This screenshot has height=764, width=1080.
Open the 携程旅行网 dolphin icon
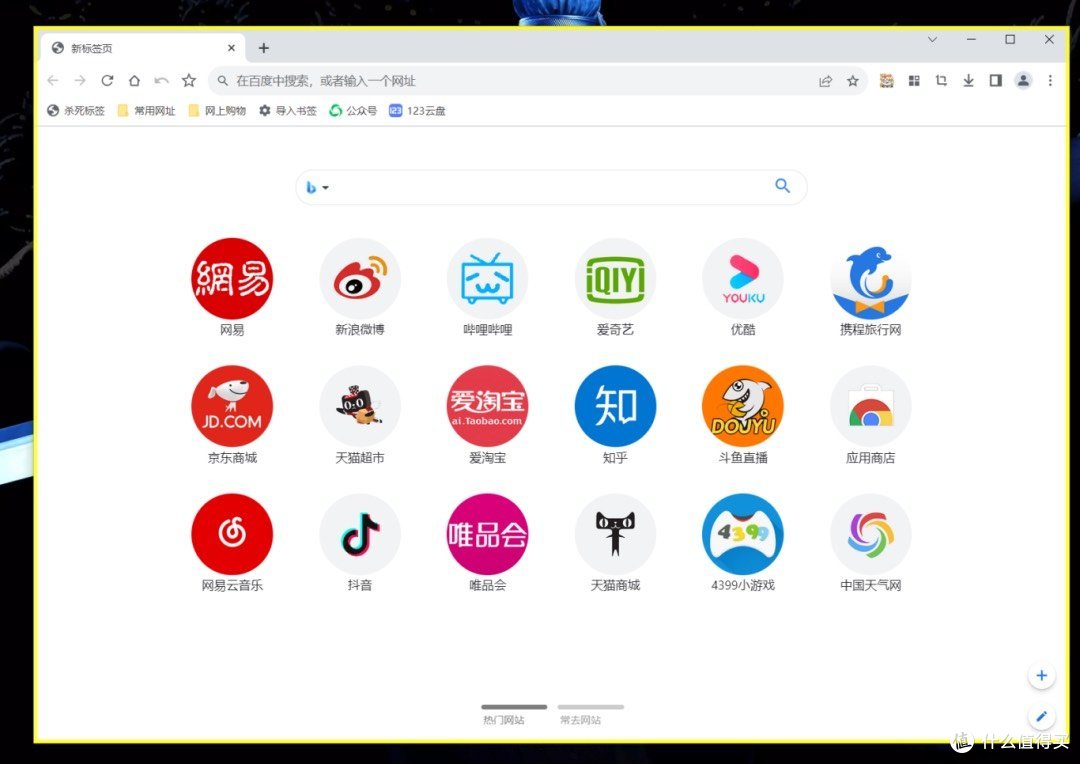tap(871, 278)
